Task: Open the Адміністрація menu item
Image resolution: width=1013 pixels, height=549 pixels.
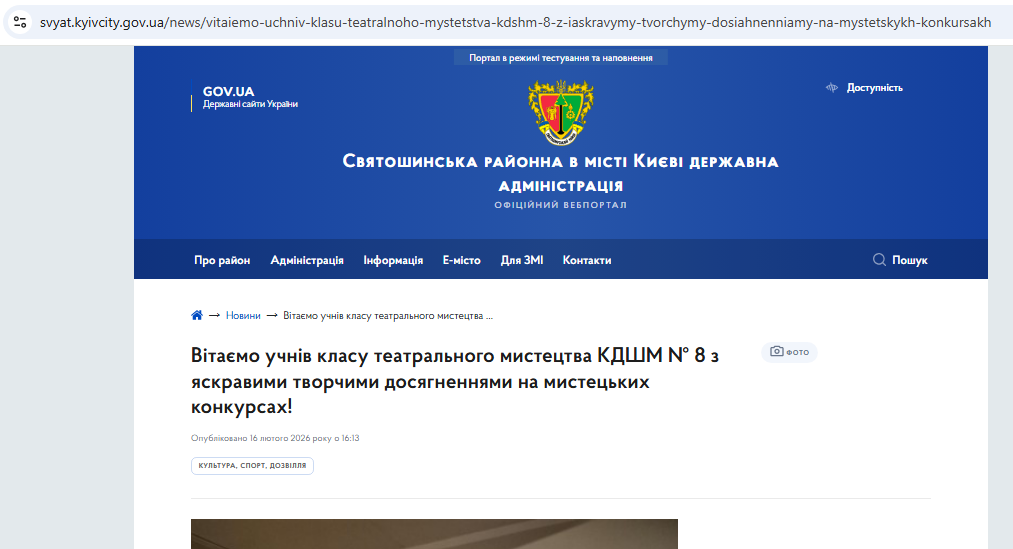Action: pyautogui.click(x=307, y=260)
